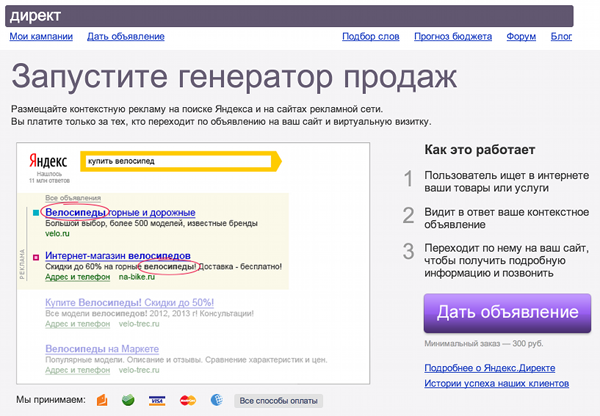Open Велосипеды на Маркете result title

pyautogui.click(x=102, y=349)
